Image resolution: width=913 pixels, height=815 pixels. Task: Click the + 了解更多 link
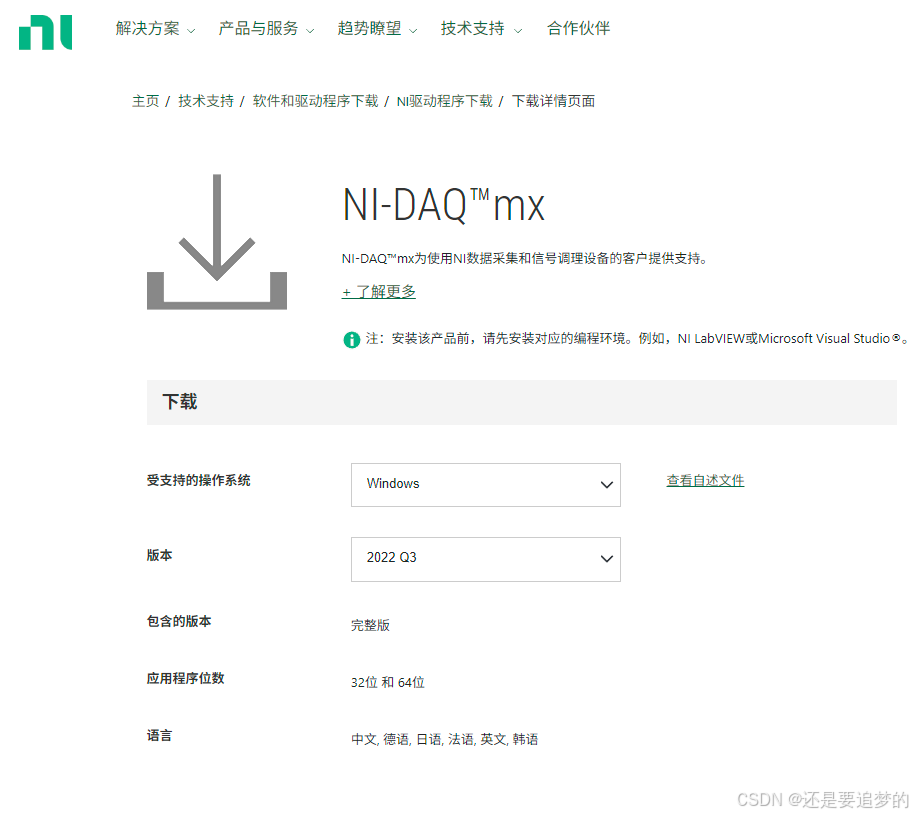pos(378,292)
